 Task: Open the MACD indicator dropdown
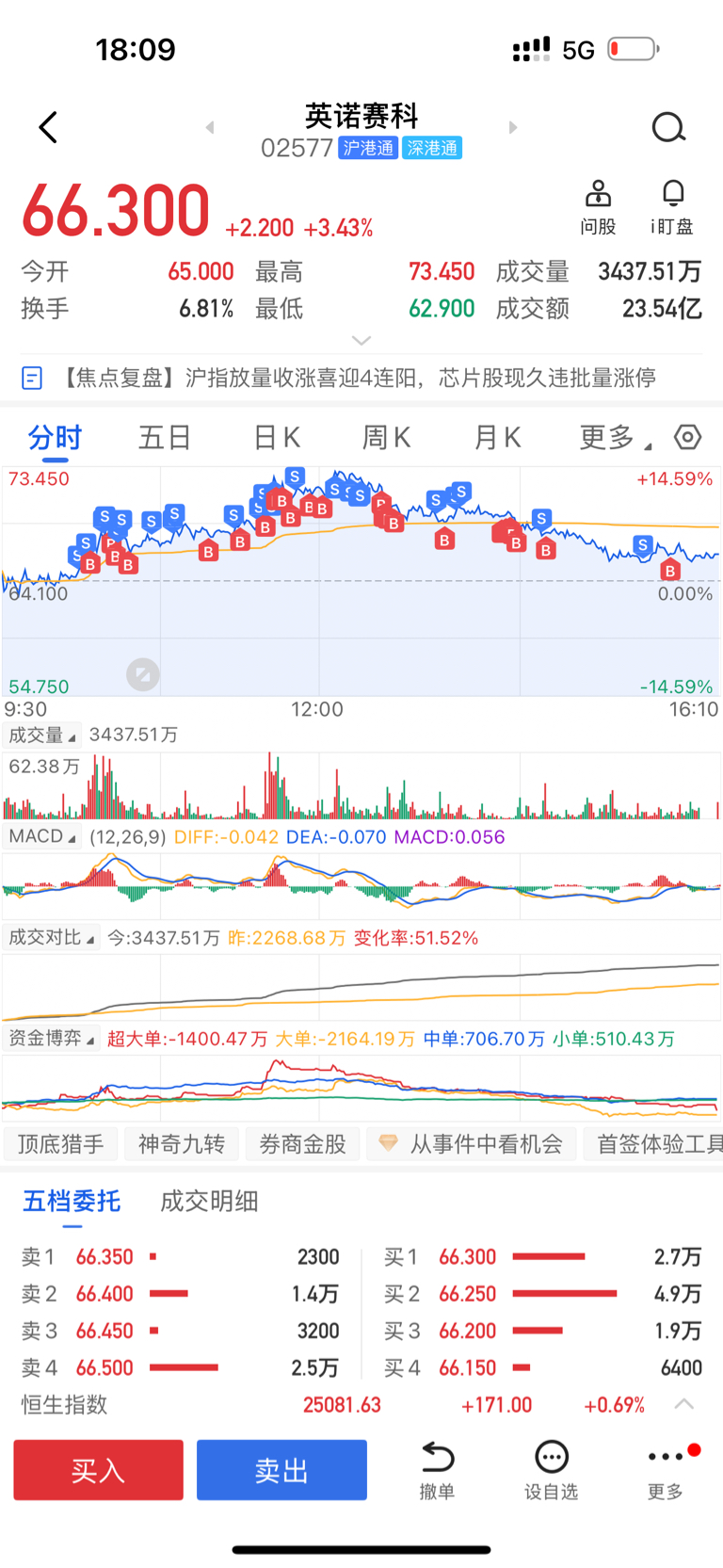tap(42, 836)
